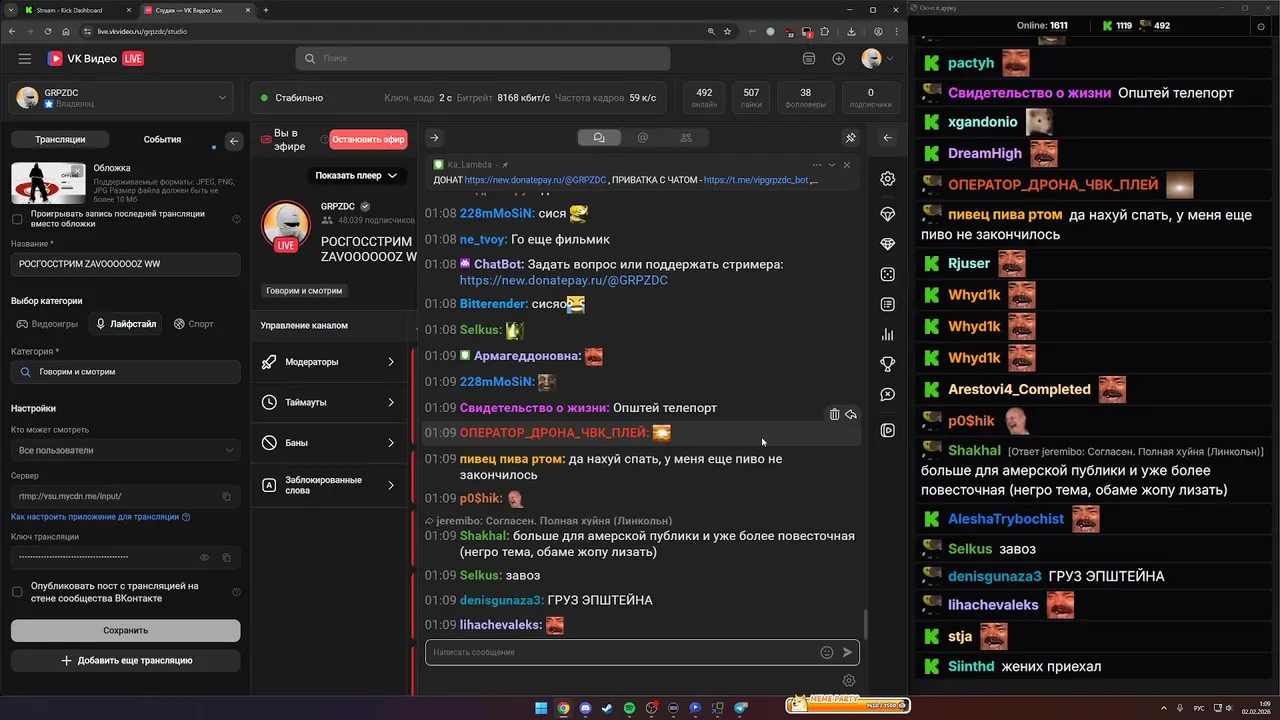The width and height of the screenshot is (1280, 720).
Task: Collapse chat with right-arrow icon
Action: coord(434,138)
